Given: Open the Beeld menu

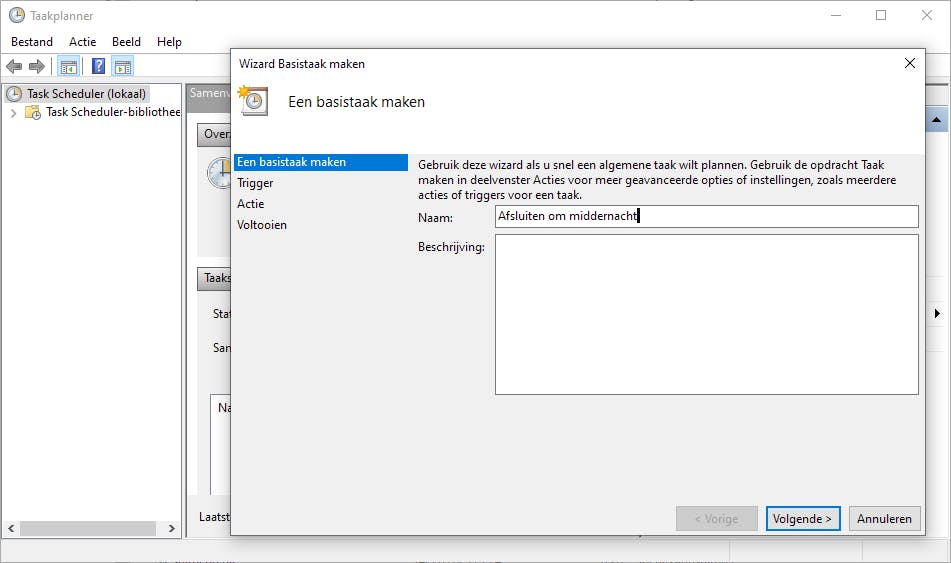Looking at the screenshot, I should 126,42.
